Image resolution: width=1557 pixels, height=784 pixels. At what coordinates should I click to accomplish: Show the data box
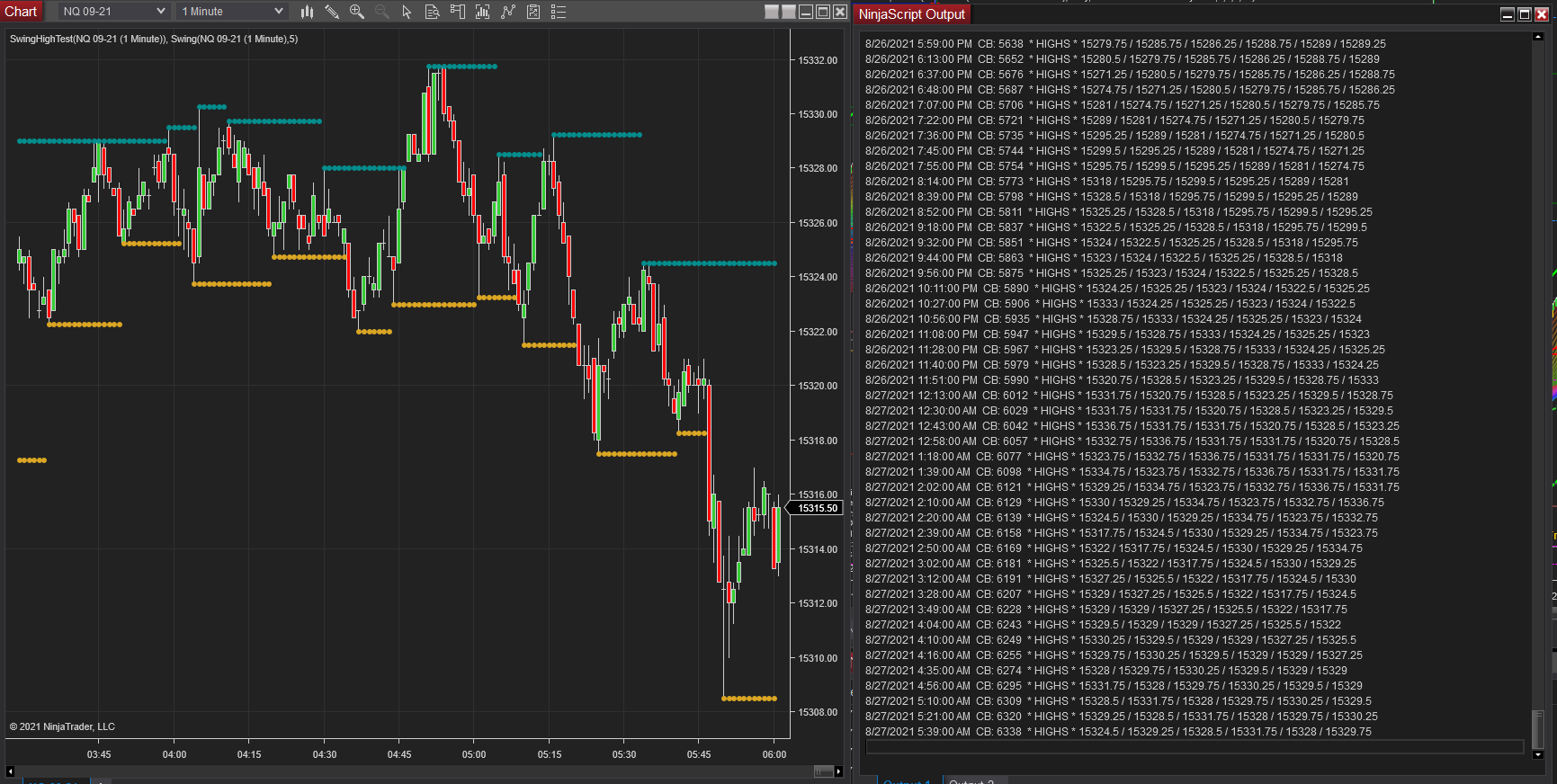tap(432, 12)
